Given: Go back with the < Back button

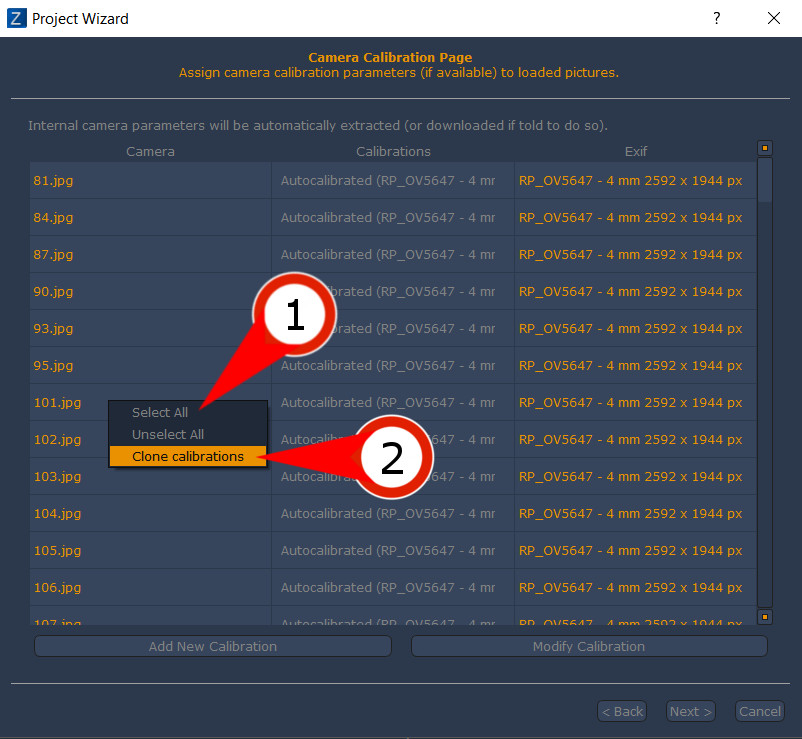Looking at the screenshot, I should point(621,711).
